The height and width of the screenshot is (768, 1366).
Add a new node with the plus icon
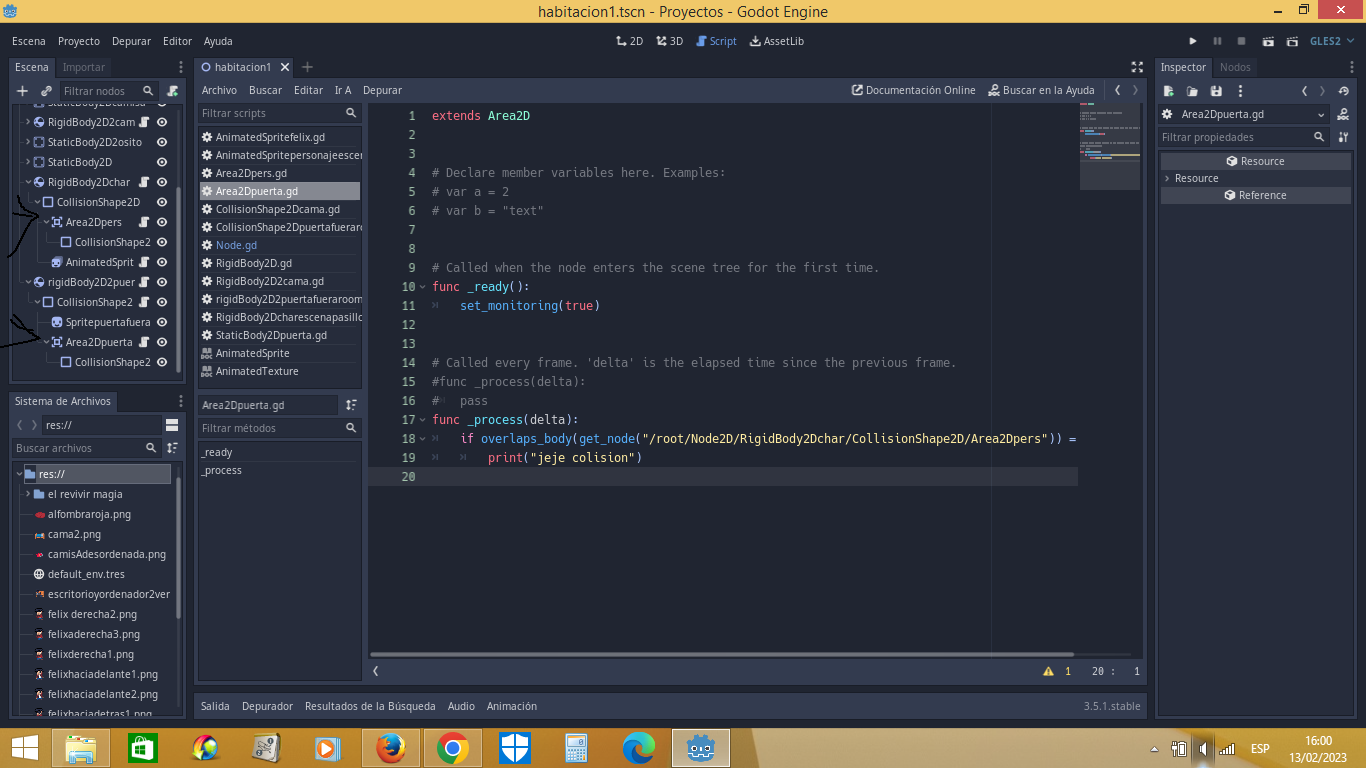23,91
